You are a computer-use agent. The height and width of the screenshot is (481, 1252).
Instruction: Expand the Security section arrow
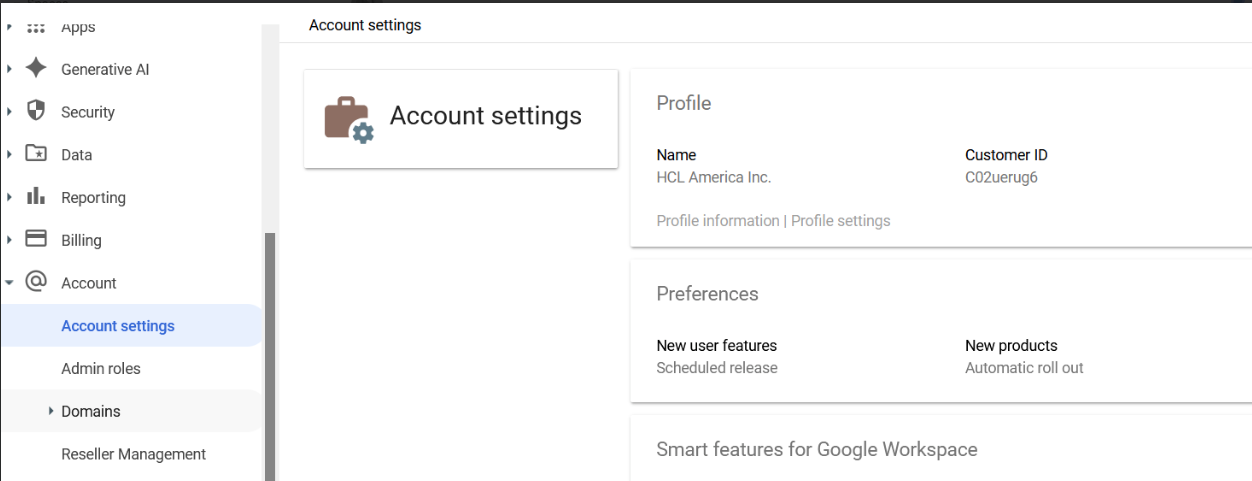pos(10,112)
